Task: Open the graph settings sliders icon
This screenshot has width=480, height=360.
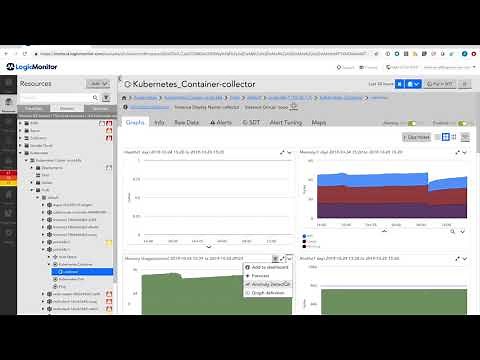Action: (465, 137)
